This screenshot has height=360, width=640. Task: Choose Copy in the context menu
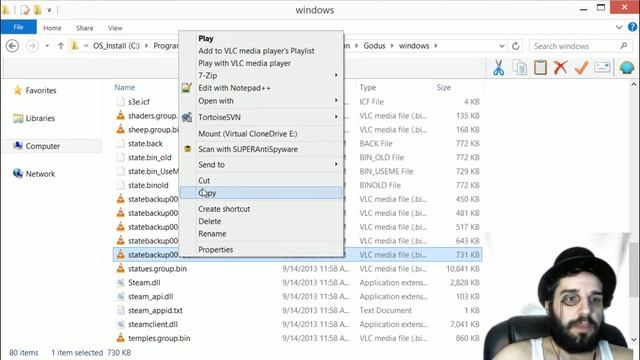point(261,193)
